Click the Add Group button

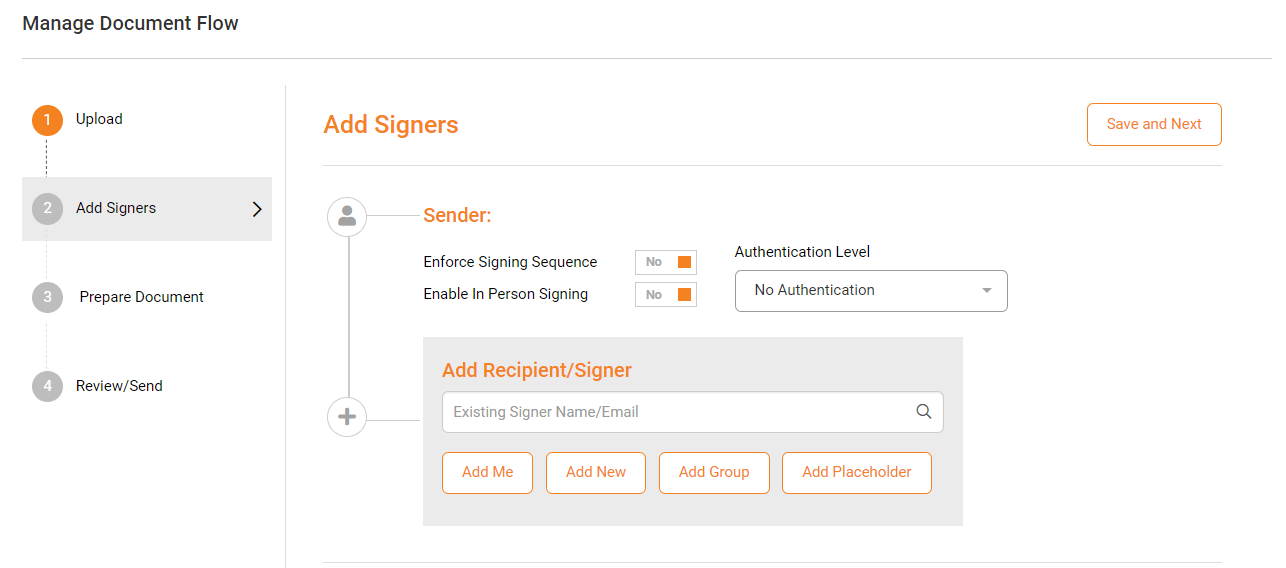[x=714, y=473]
